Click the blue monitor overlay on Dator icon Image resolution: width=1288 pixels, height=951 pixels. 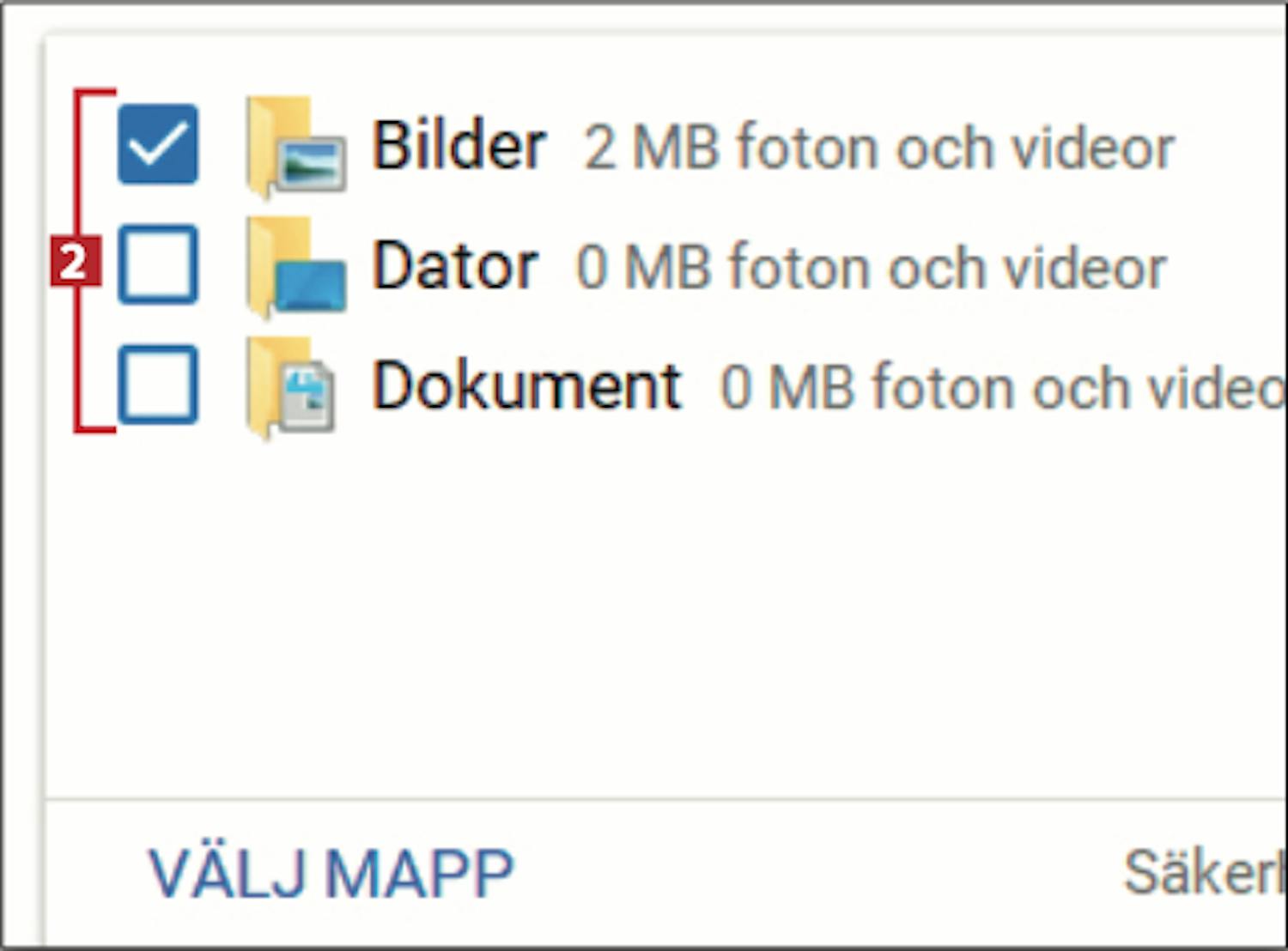click(312, 286)
